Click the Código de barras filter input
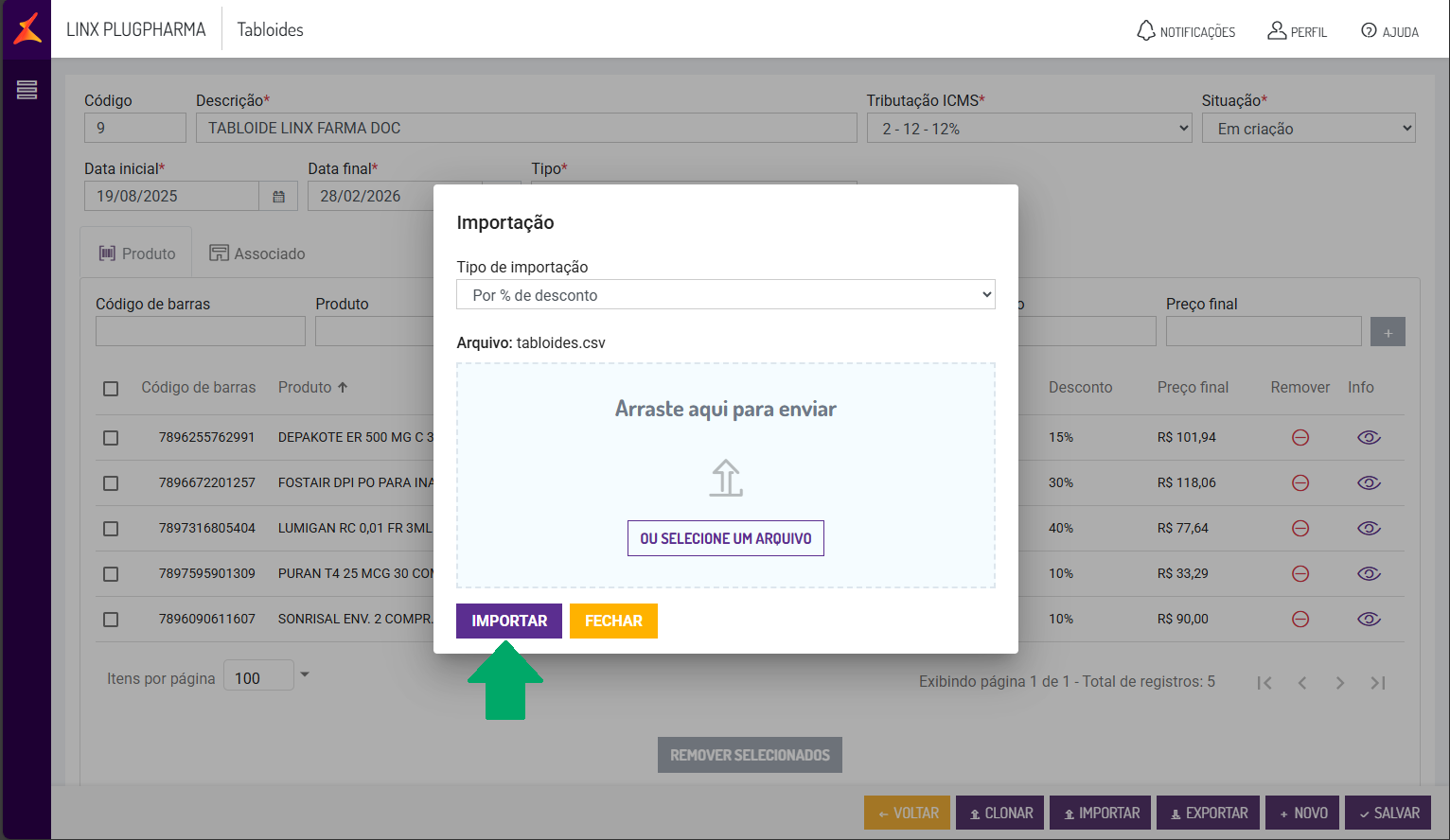1450x840 pixels. 201,331
